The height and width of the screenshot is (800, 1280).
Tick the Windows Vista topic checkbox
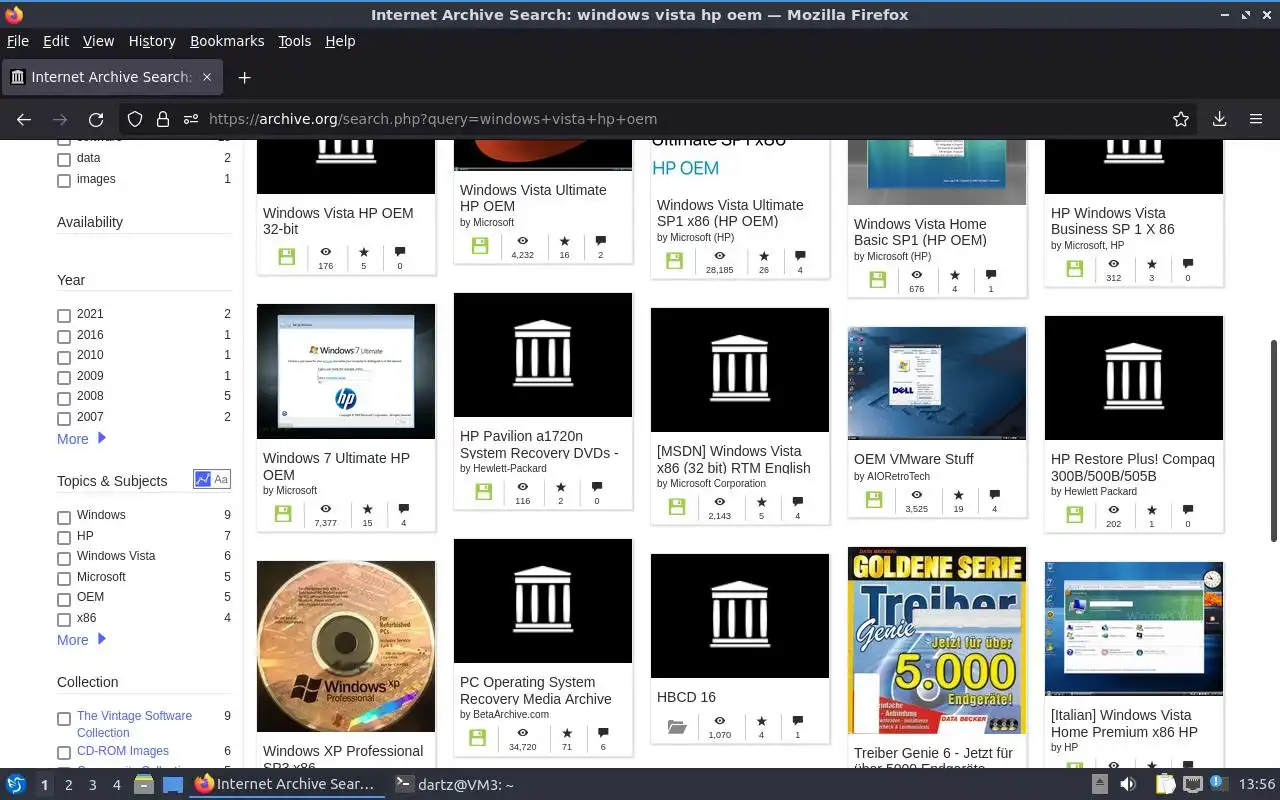coord(64,558)
